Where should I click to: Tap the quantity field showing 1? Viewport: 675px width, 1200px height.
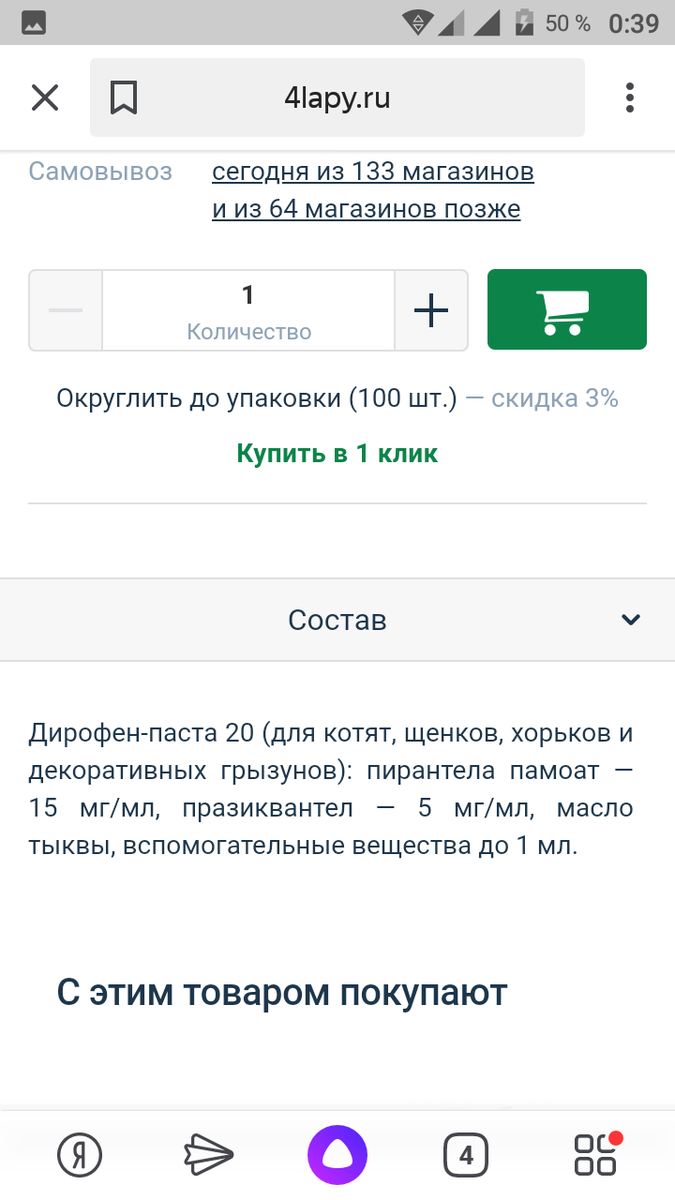click(248, 310)
